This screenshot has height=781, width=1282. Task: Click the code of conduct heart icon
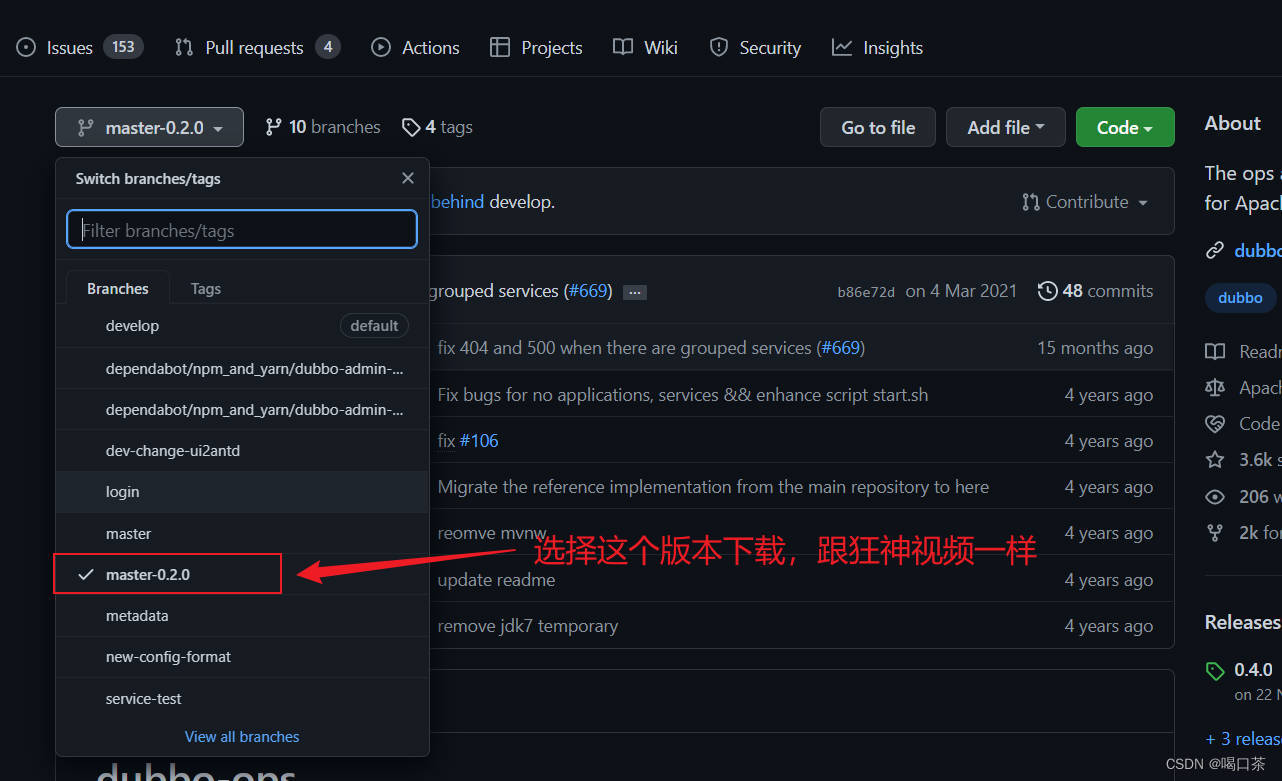(x=1215, y=424)
